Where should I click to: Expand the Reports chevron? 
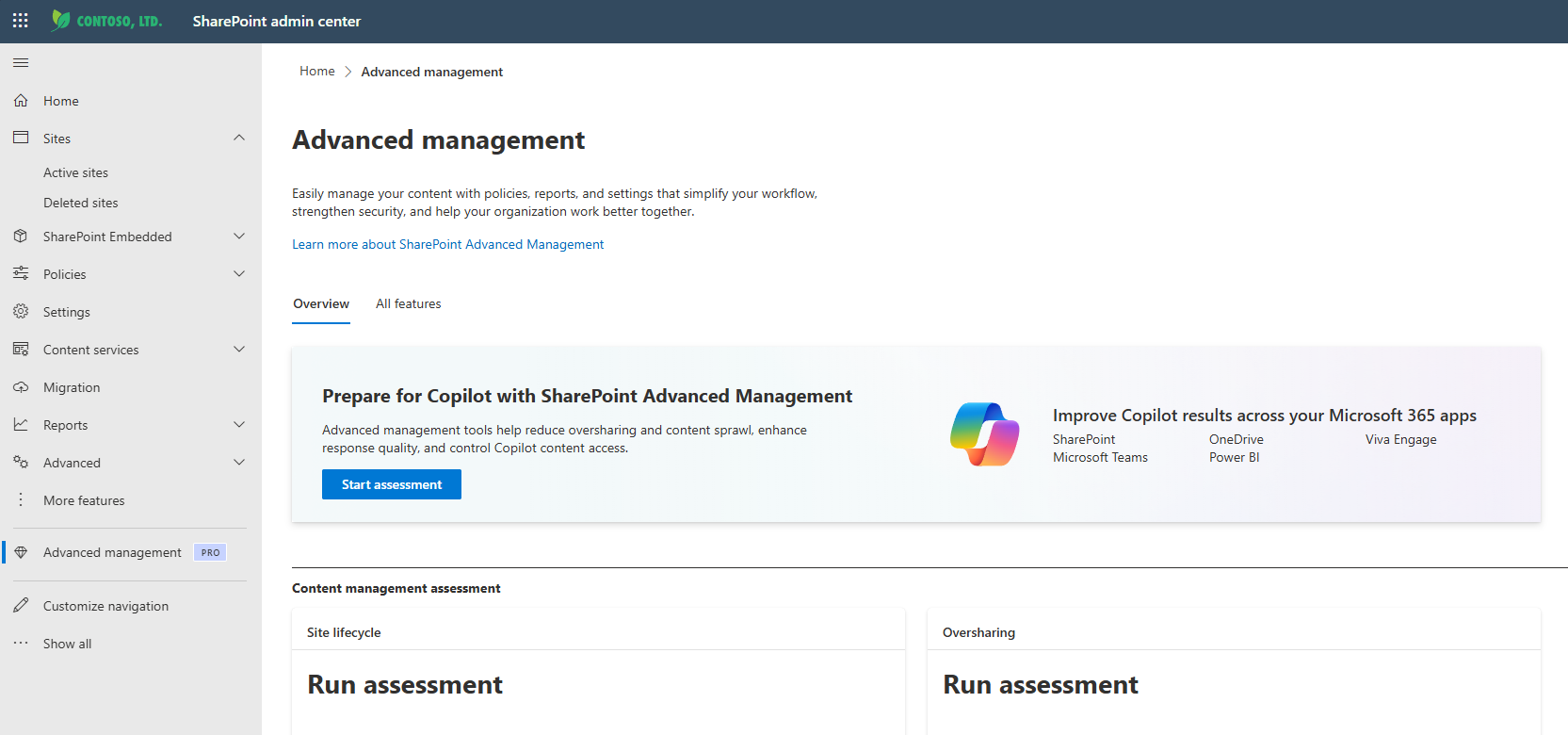[239, 425]
